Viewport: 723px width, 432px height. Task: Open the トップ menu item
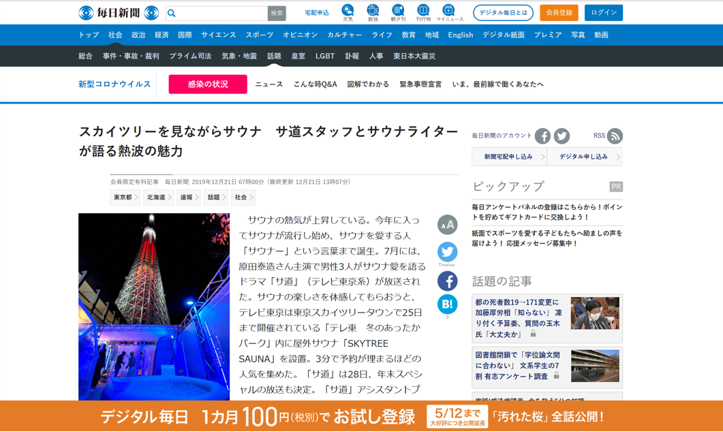[x=89, y=35]
